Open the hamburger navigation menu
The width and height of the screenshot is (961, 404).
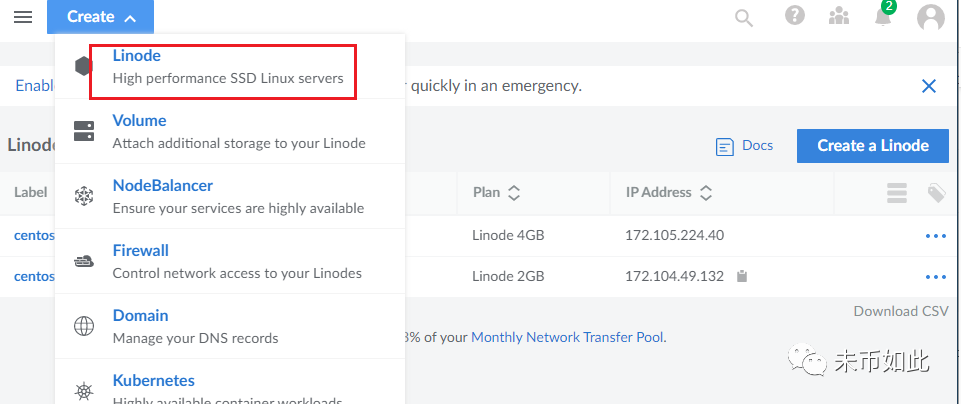point(23,17)
